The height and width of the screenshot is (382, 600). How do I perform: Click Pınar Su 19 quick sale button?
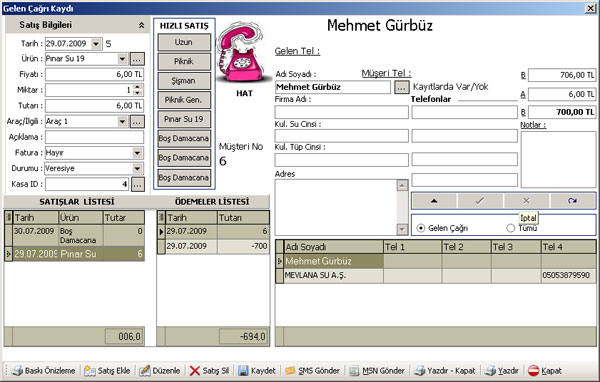point(184,119)
